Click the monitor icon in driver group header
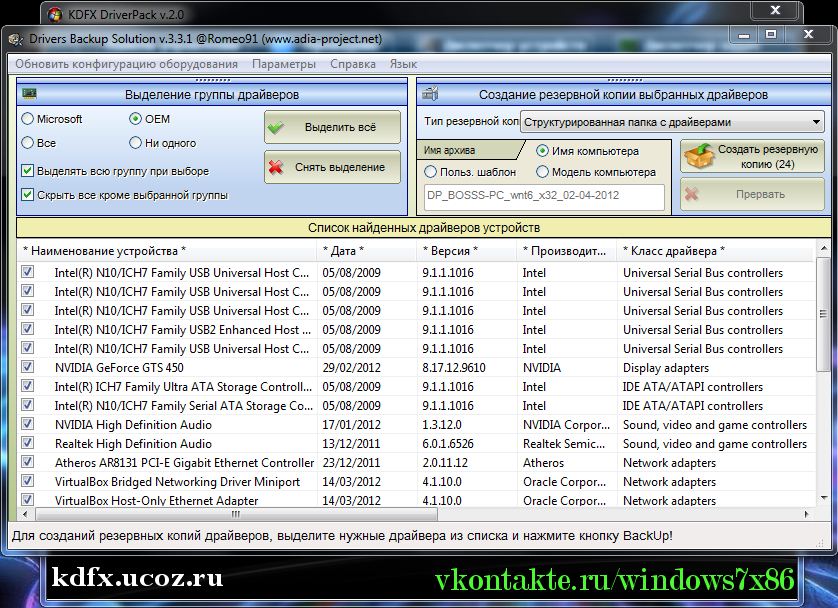Image resolution: width=838 pixels, height=608 pixels. coord(29,94)
